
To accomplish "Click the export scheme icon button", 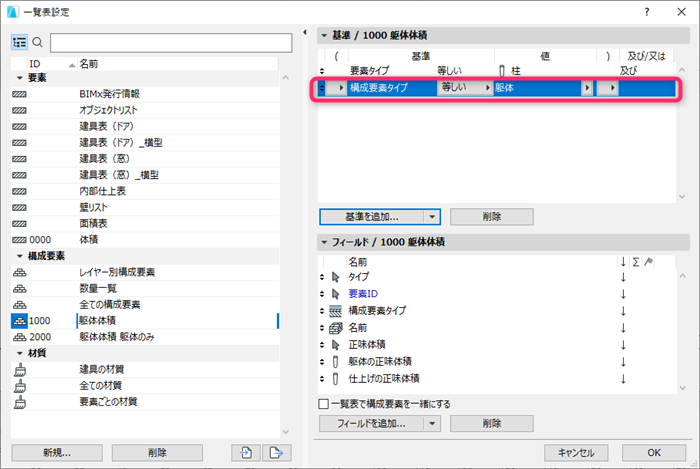I will coord(277,452).
